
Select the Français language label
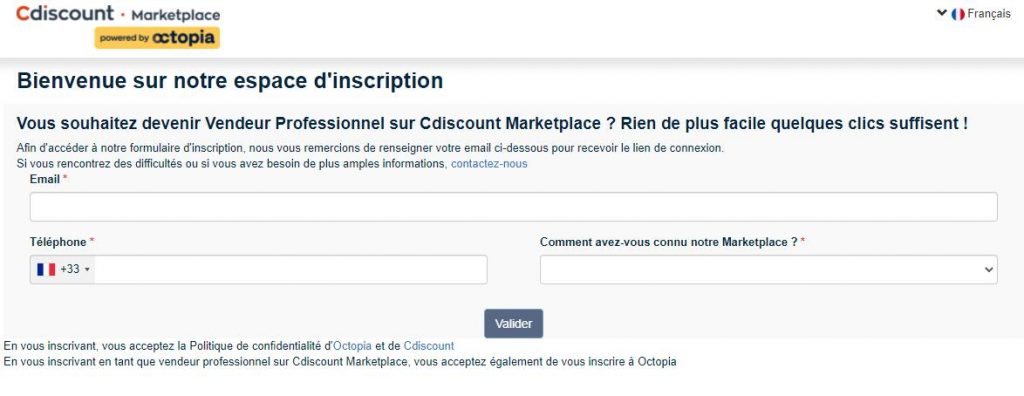tap(989, 14)
